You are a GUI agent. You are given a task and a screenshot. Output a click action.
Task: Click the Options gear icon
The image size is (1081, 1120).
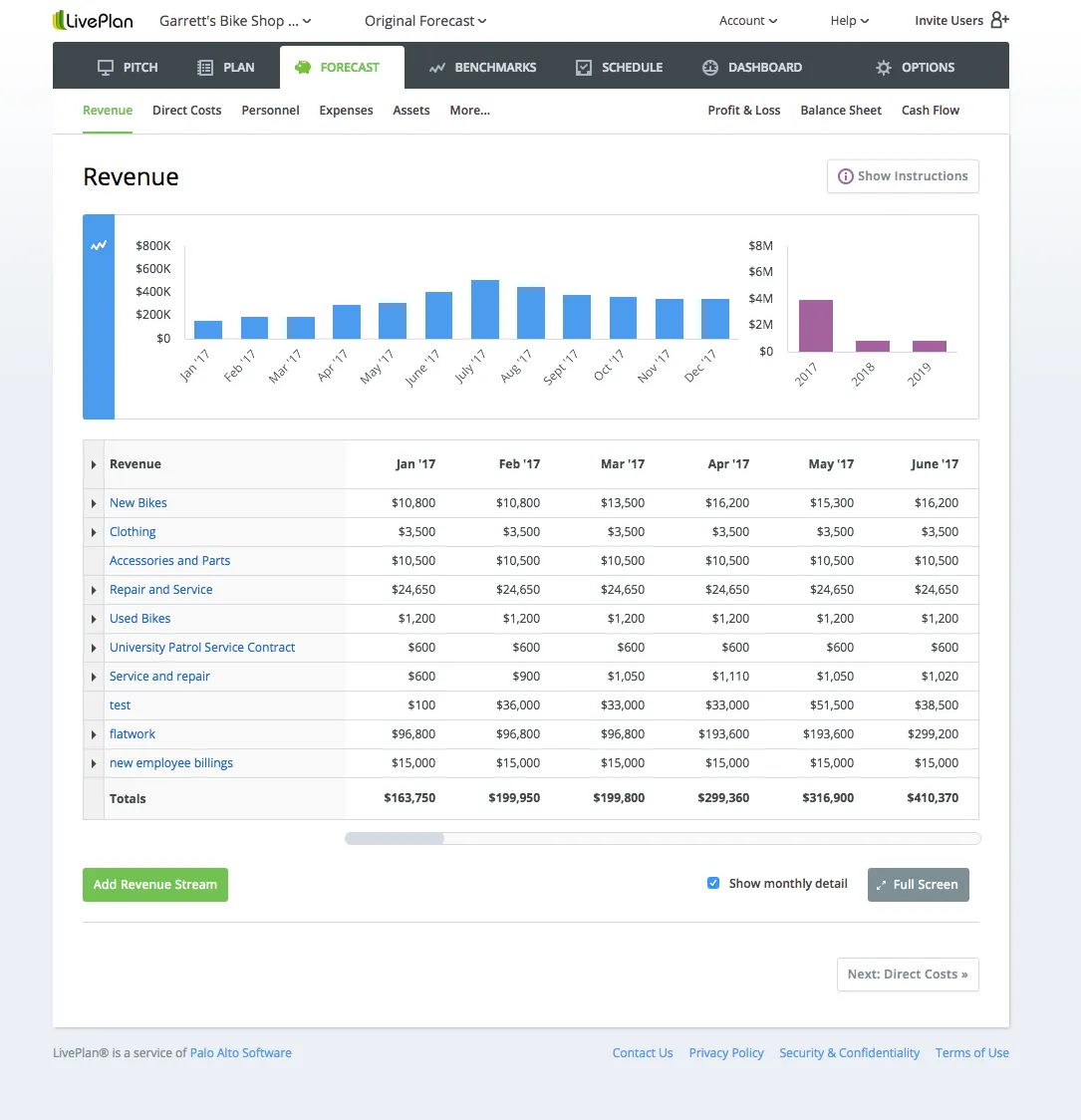coord(884,68)
